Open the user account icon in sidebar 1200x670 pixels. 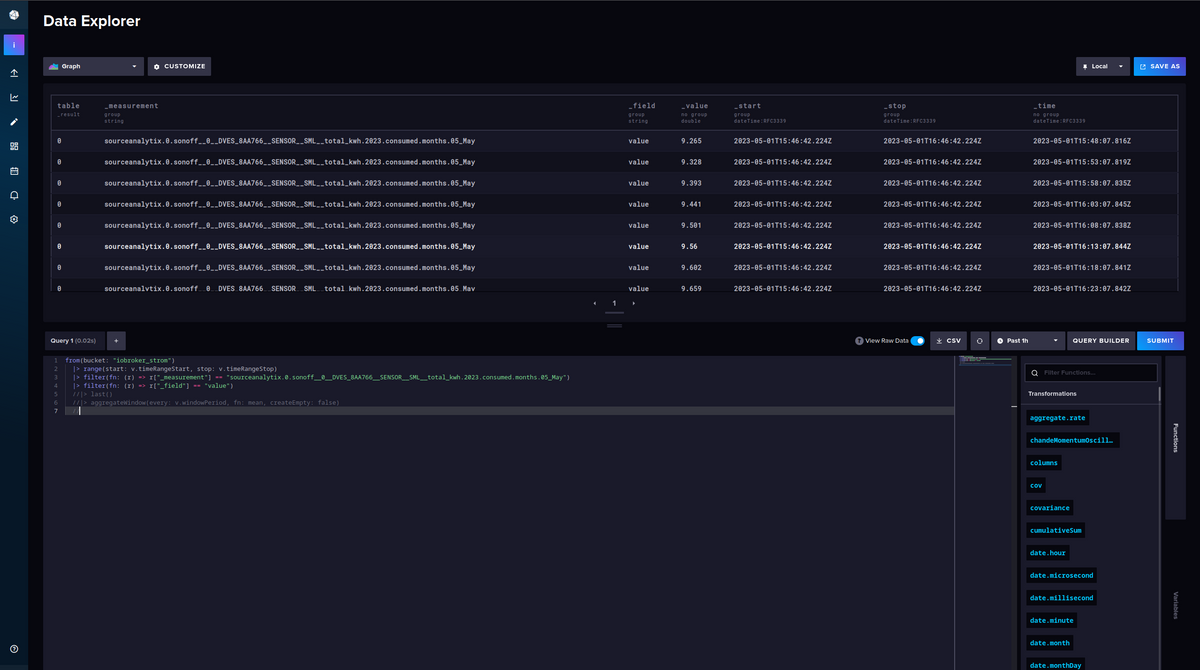(x=14, y=45)
